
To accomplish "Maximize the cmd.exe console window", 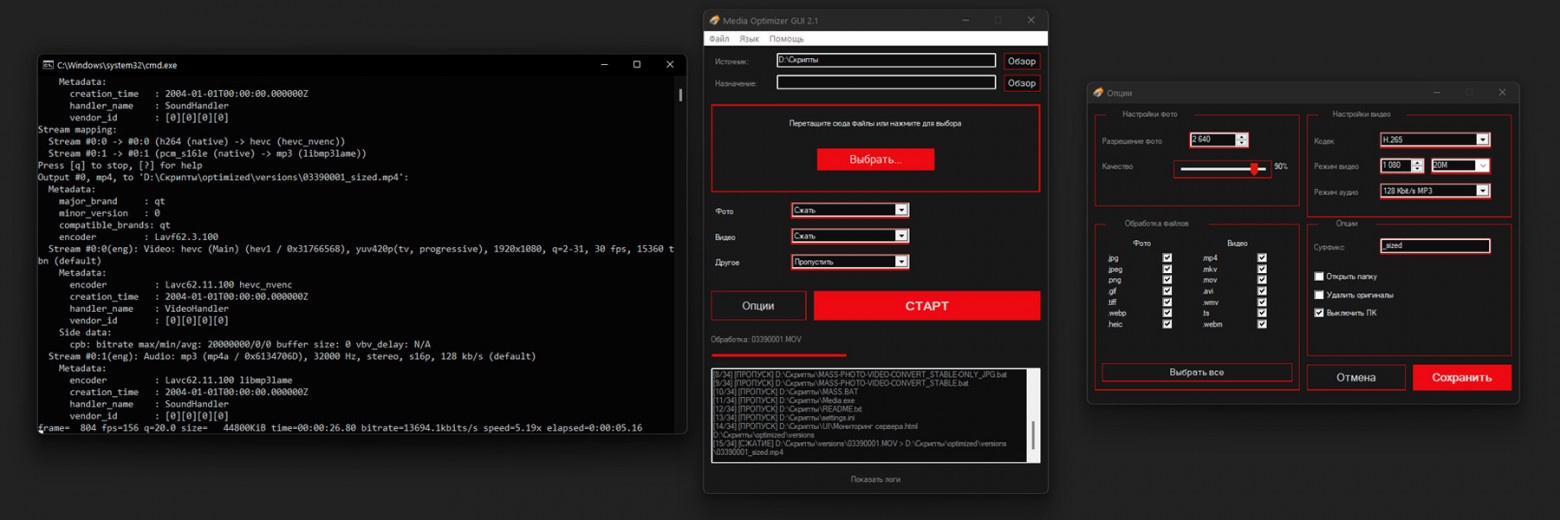I will click(x=636, y=65).
